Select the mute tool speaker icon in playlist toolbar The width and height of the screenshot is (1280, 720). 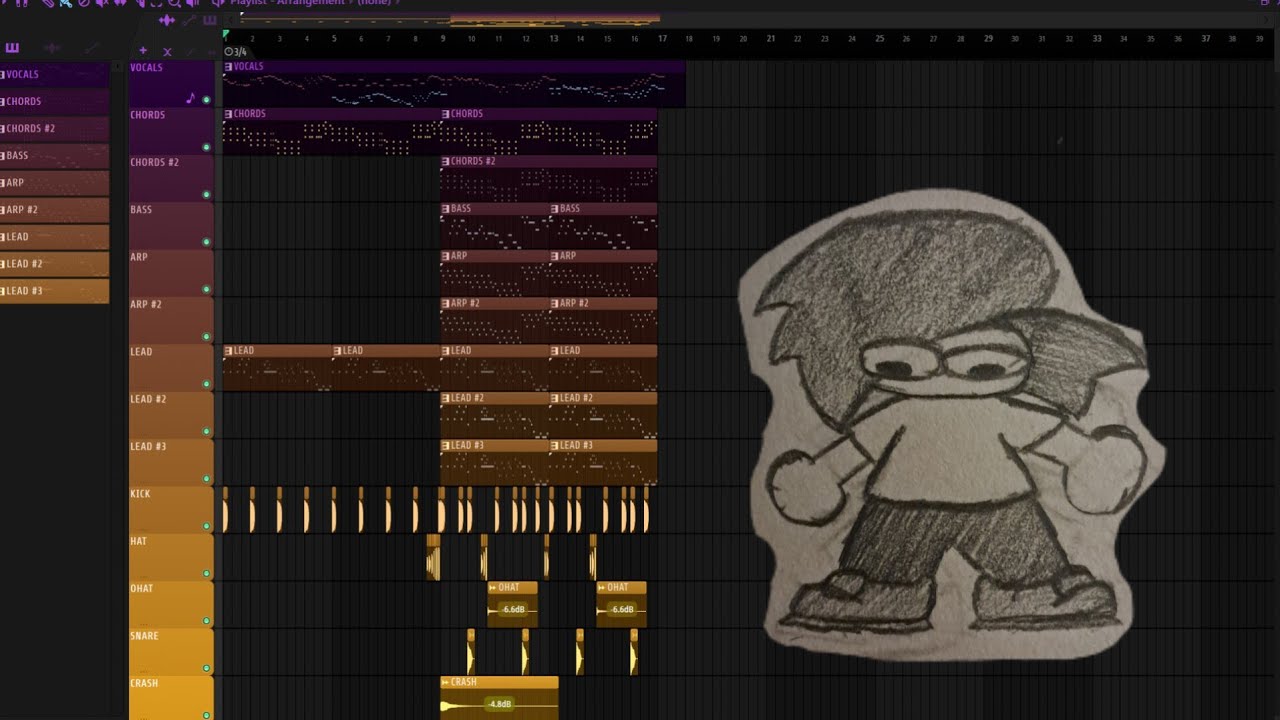[101, 3]
